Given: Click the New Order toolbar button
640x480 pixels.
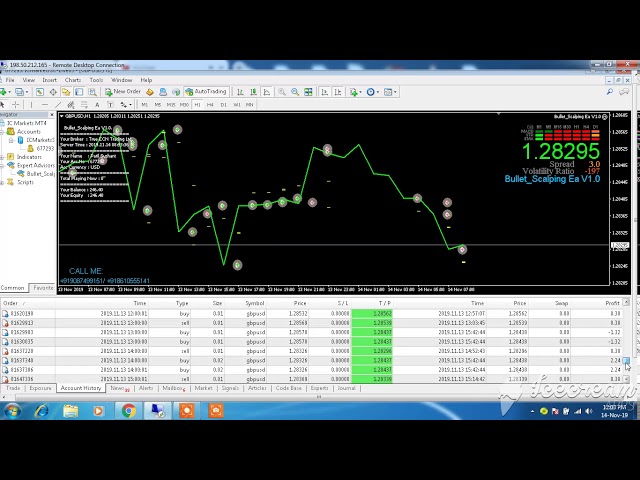Looking at the screenshot, I should pos(124,91).
